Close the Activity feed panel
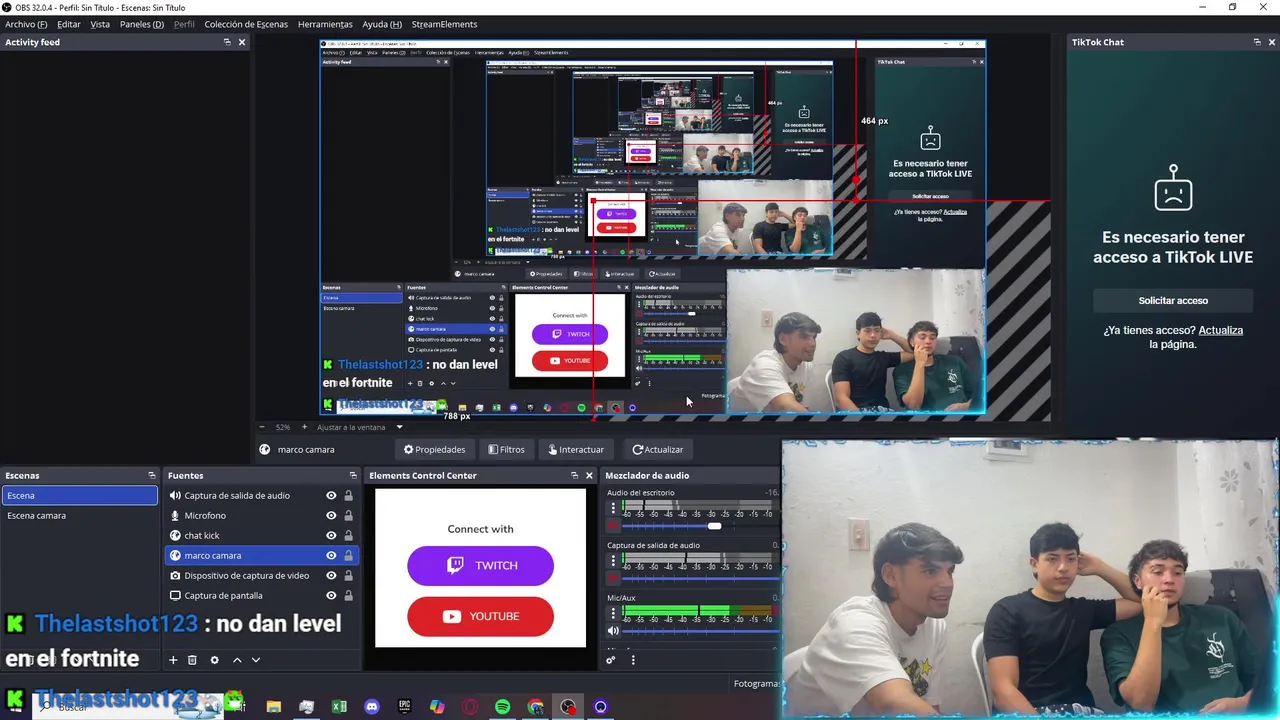This screenshot has height=720, width=1280. click(x=242, y=42)
